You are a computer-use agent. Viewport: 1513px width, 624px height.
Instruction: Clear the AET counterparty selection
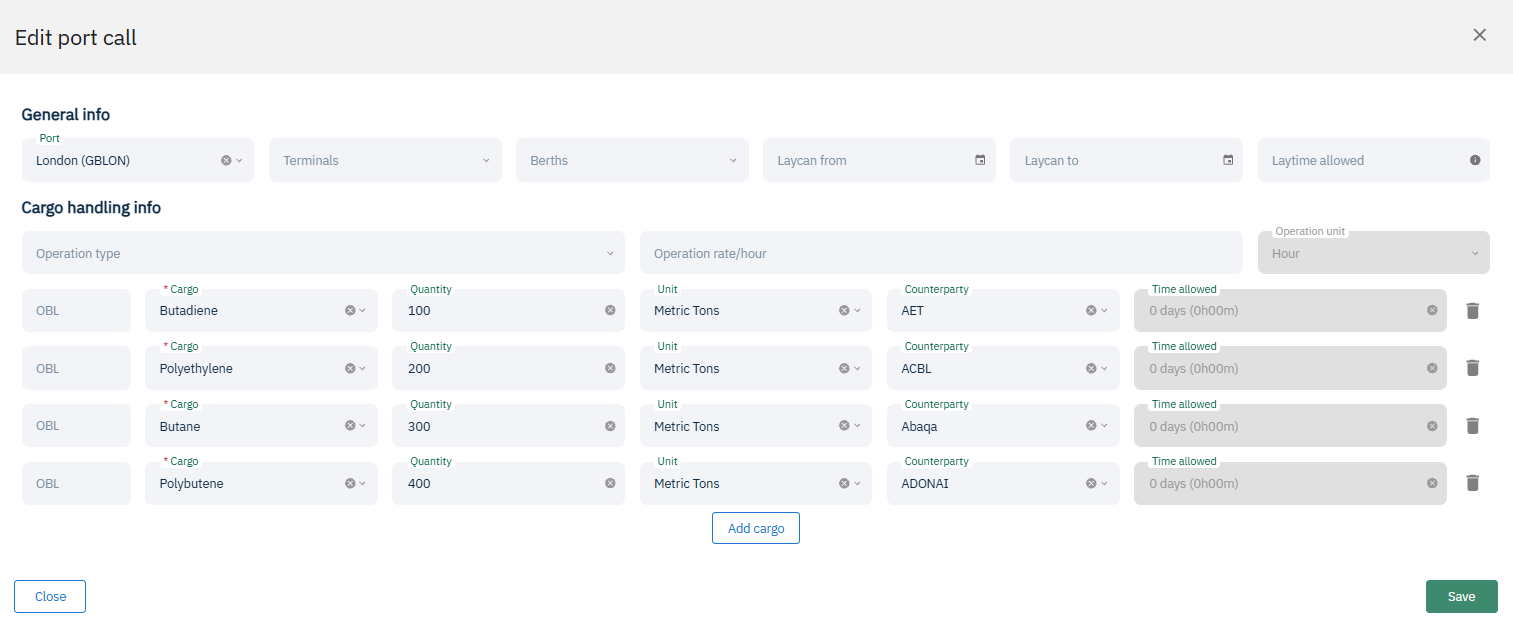[1091, 310]
